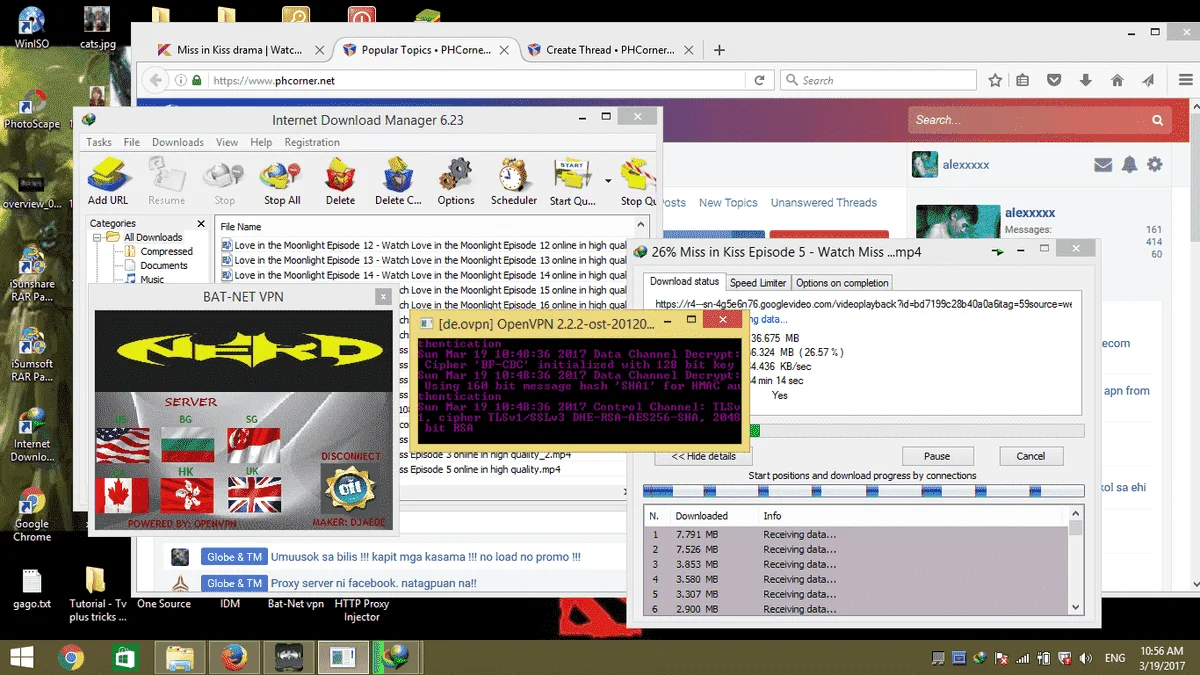The image size is (1200, 675).
Task: Click the Pause download button
Action: (x=937, y=456)
